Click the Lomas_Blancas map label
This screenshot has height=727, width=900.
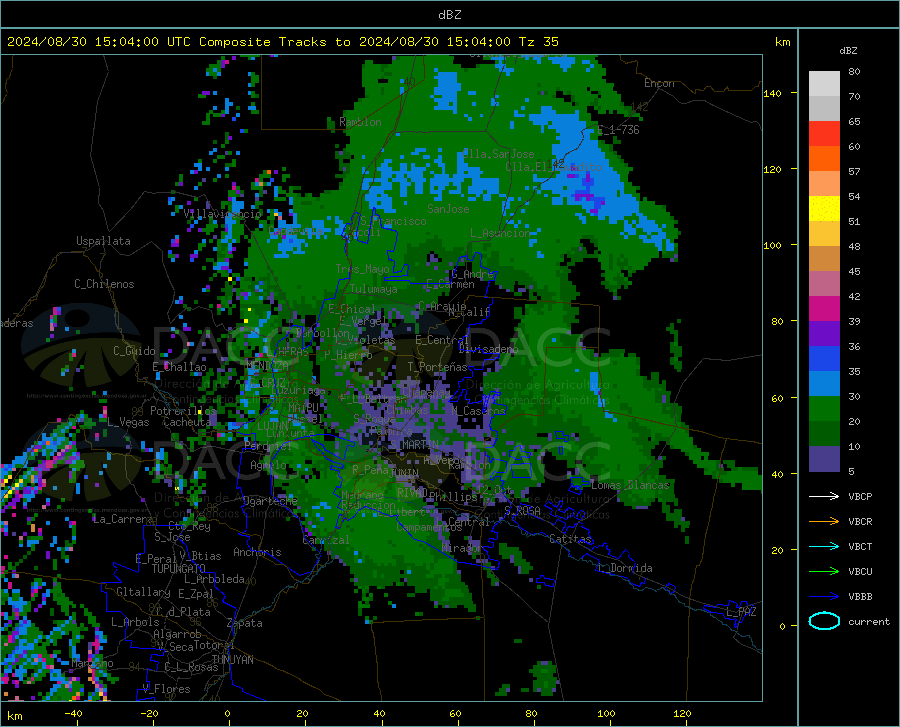[631, 485]
